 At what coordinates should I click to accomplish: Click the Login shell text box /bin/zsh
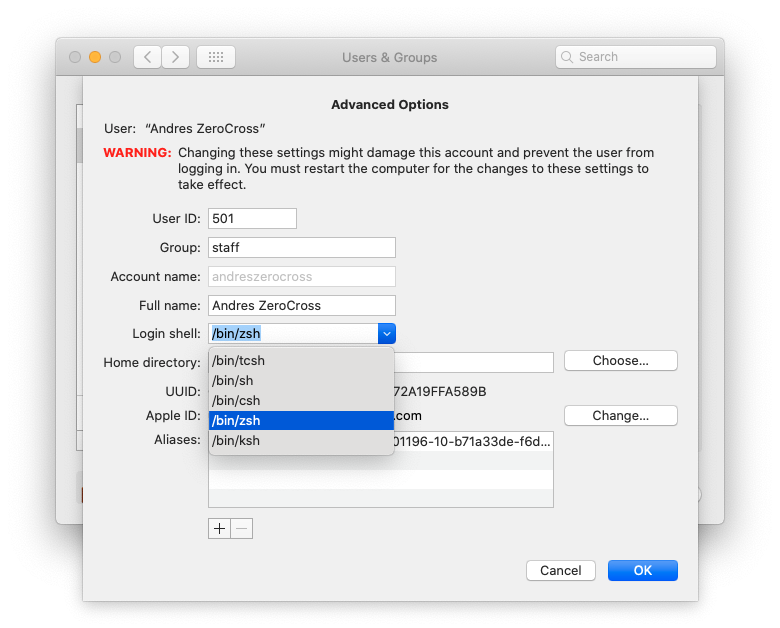click(293, 333)
